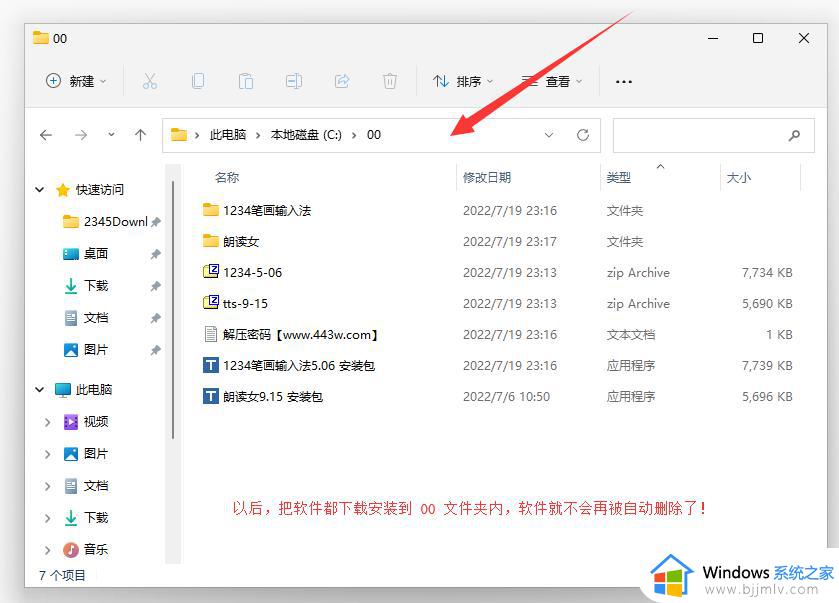Screen dimensions: 839x603
Task: Click the zip icon of 1234-5-06
Action: [x=211, y=272]
